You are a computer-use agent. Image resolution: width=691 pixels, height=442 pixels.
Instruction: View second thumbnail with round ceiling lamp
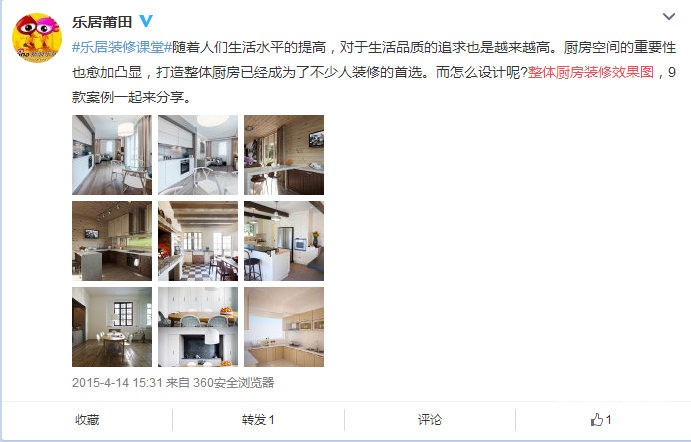[198, 155]
